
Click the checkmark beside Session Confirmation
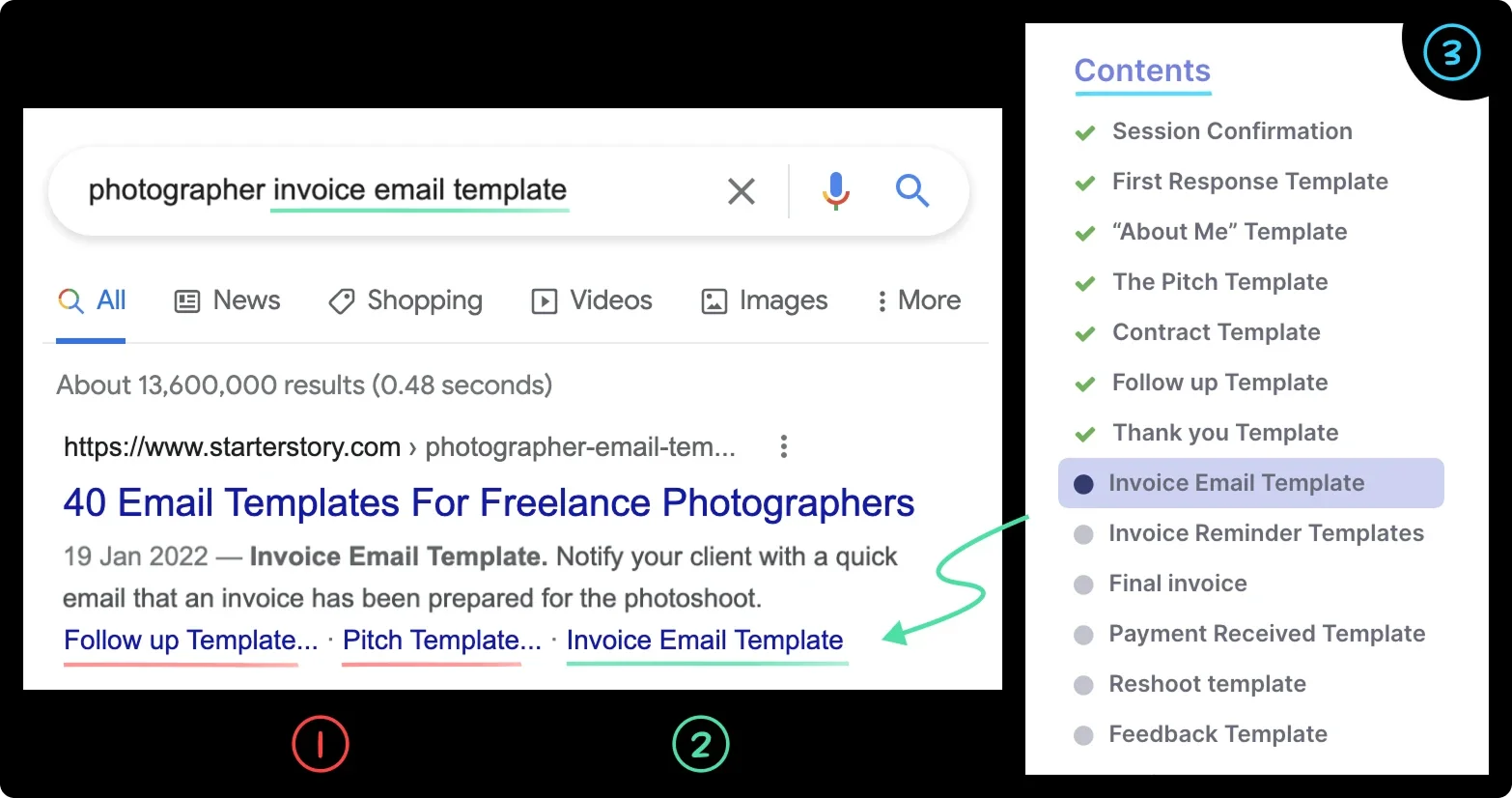point(1085,132)
